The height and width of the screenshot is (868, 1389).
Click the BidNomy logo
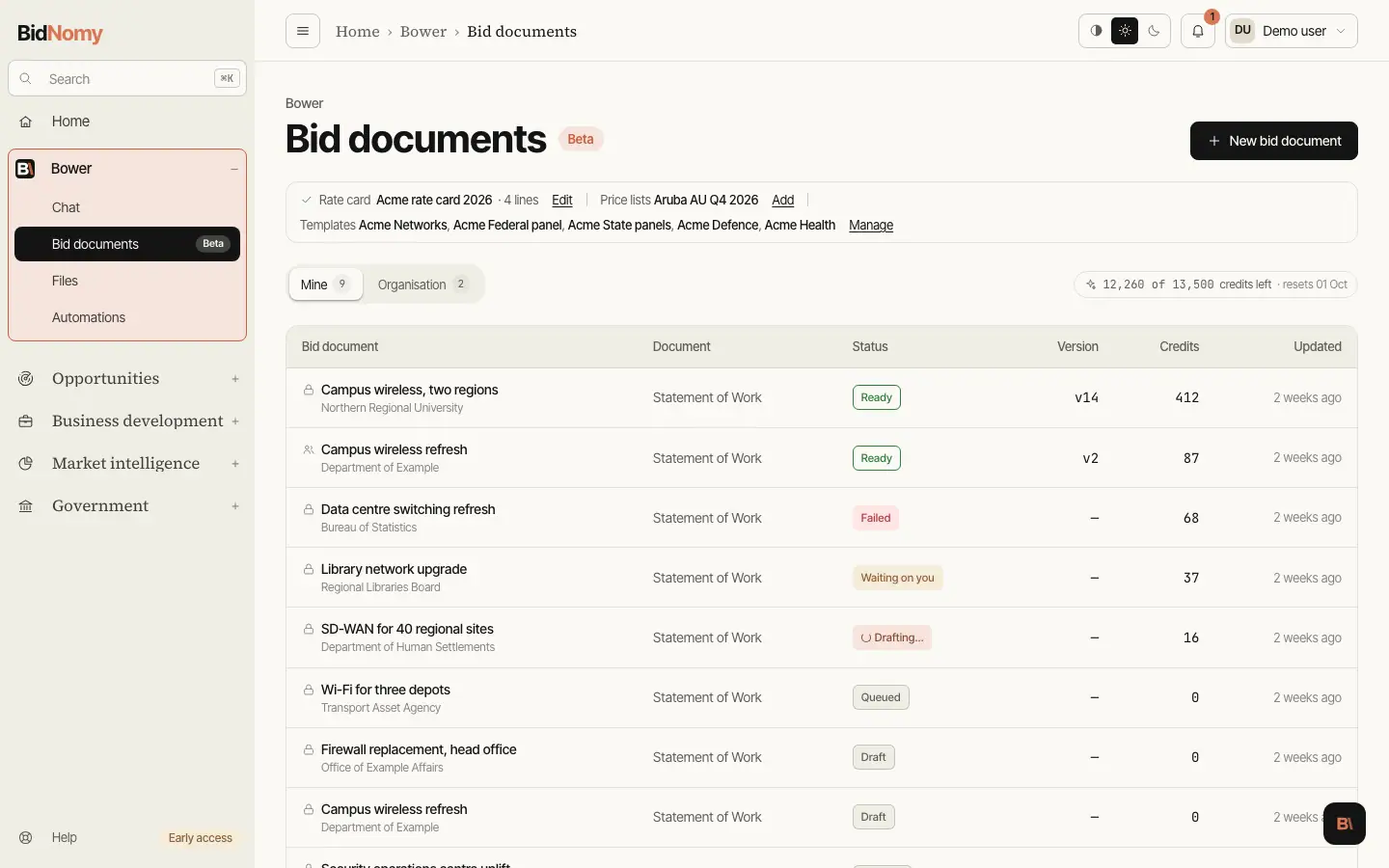[60, 33]
